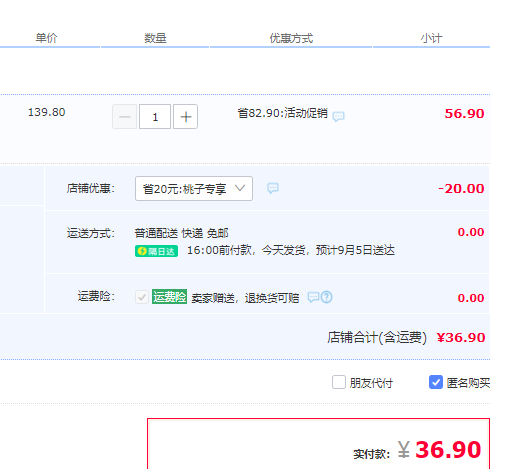Click comment bubble icon after 退换货可赔
The width and height of the screenshot is (513, 469).
coord(313,297)
